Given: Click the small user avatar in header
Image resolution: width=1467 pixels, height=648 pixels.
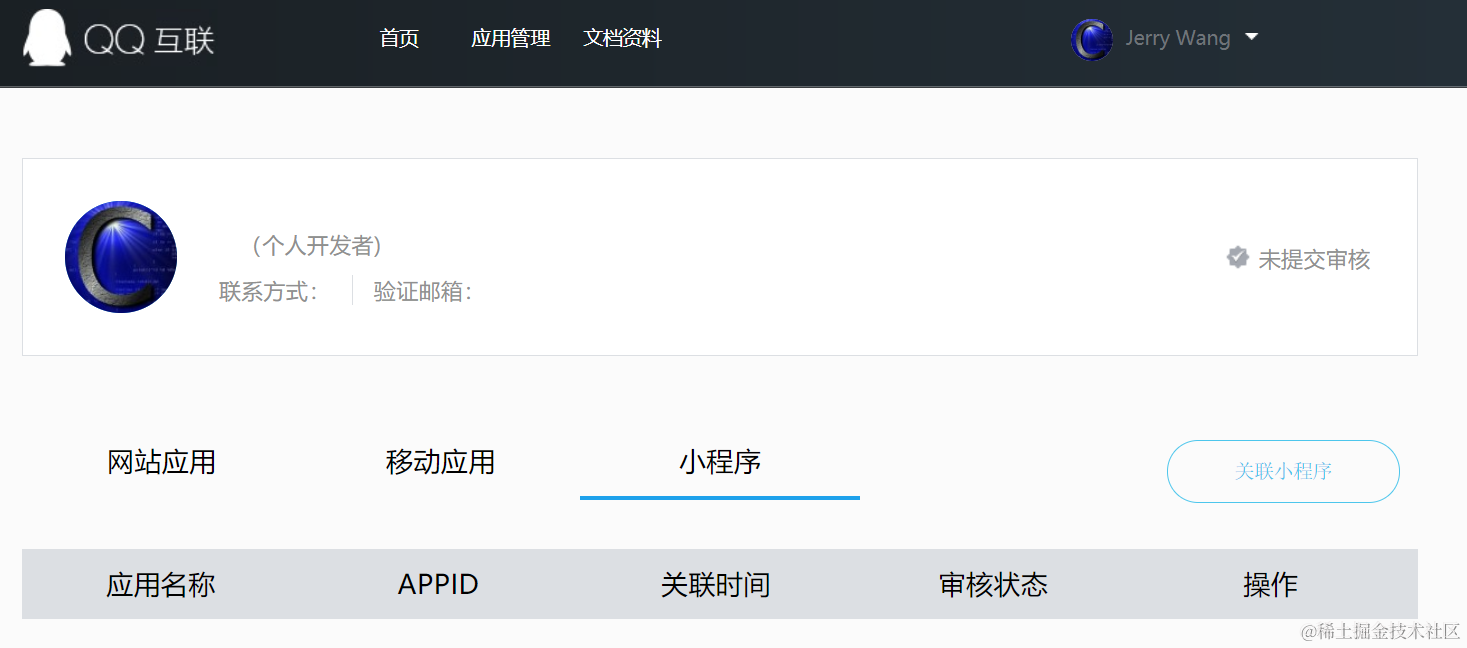Looking at the screenshot, I should 1091,39.
